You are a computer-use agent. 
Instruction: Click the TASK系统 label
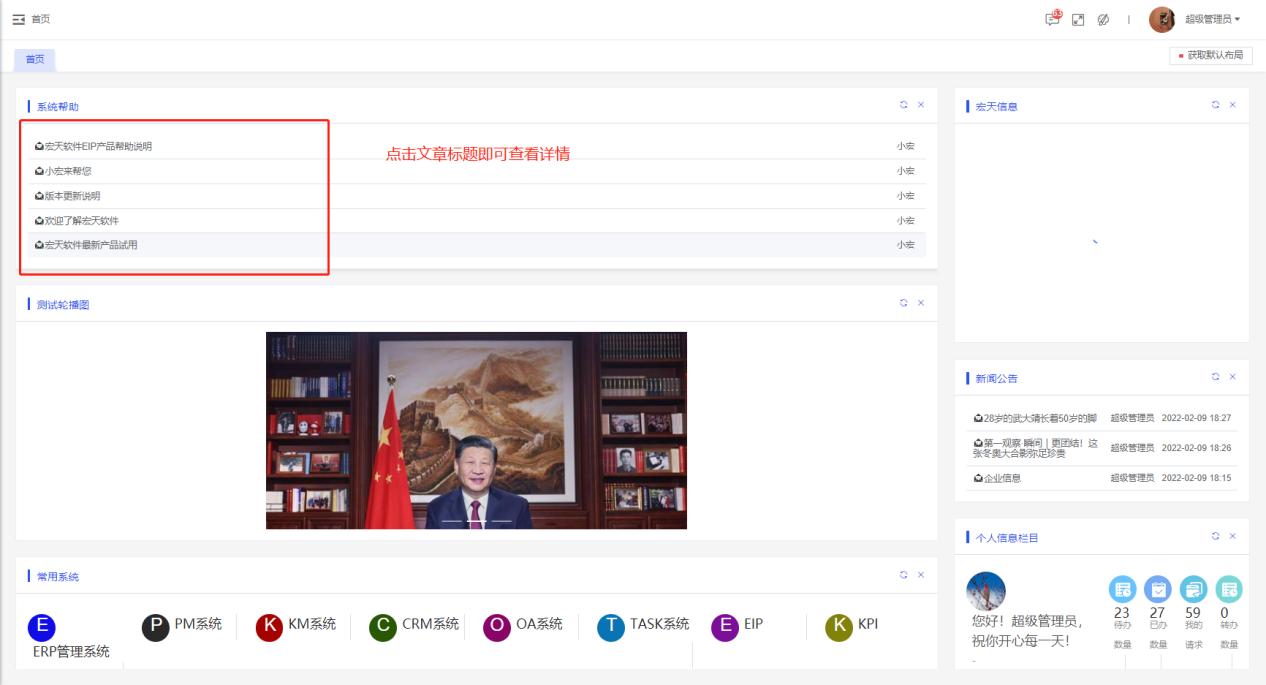point(659,624)
